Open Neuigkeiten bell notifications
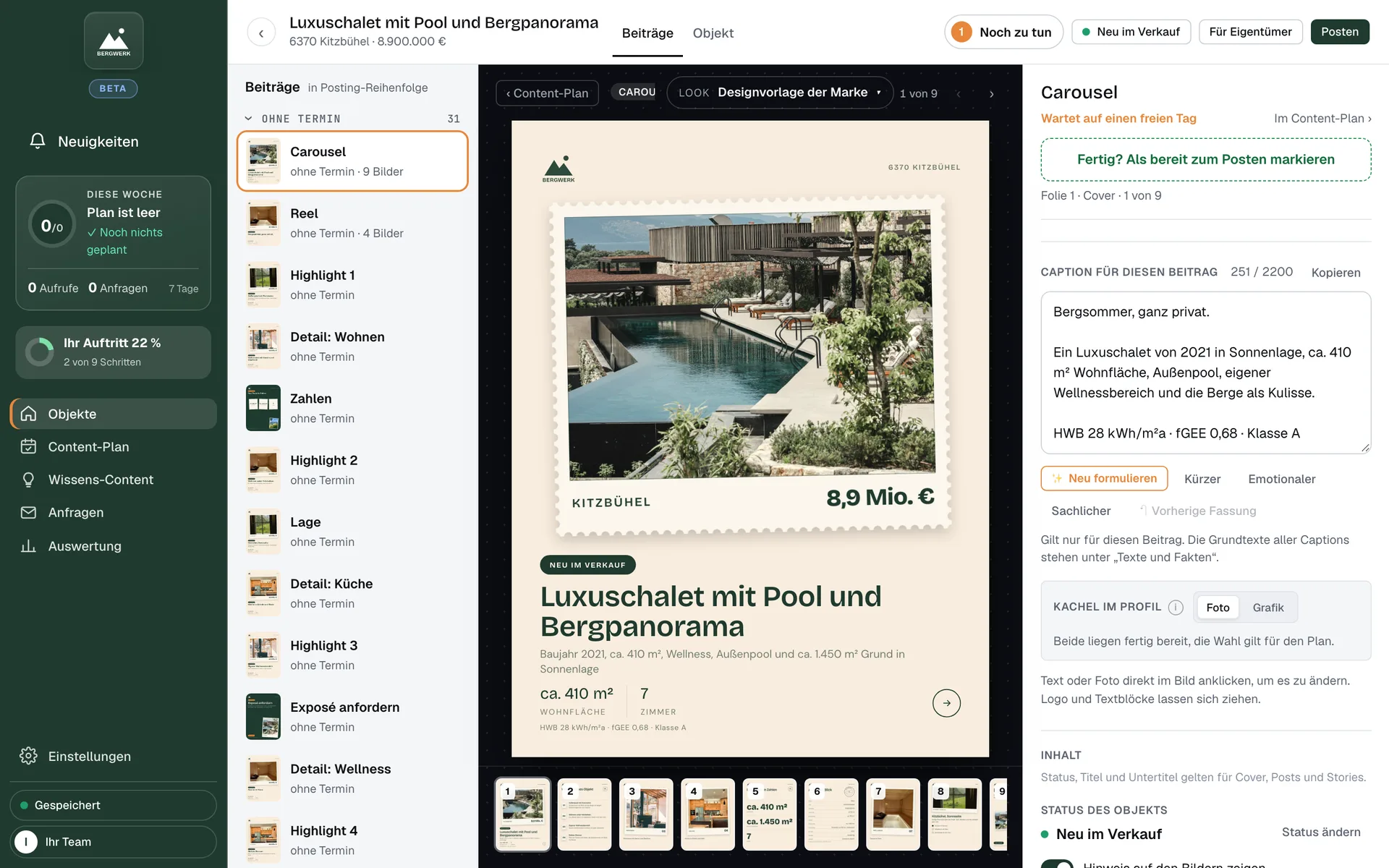 38,141
